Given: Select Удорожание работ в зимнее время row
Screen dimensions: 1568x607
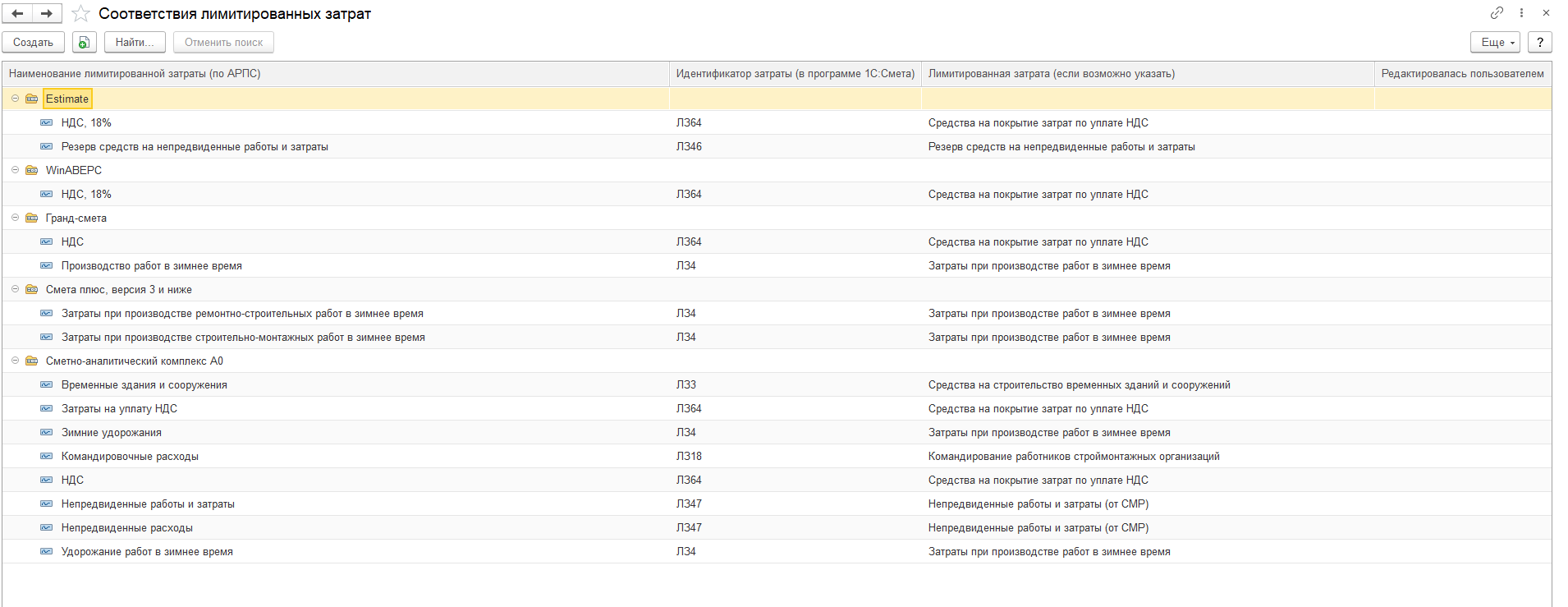Looking at the screenshot, I should coord(777,551).
